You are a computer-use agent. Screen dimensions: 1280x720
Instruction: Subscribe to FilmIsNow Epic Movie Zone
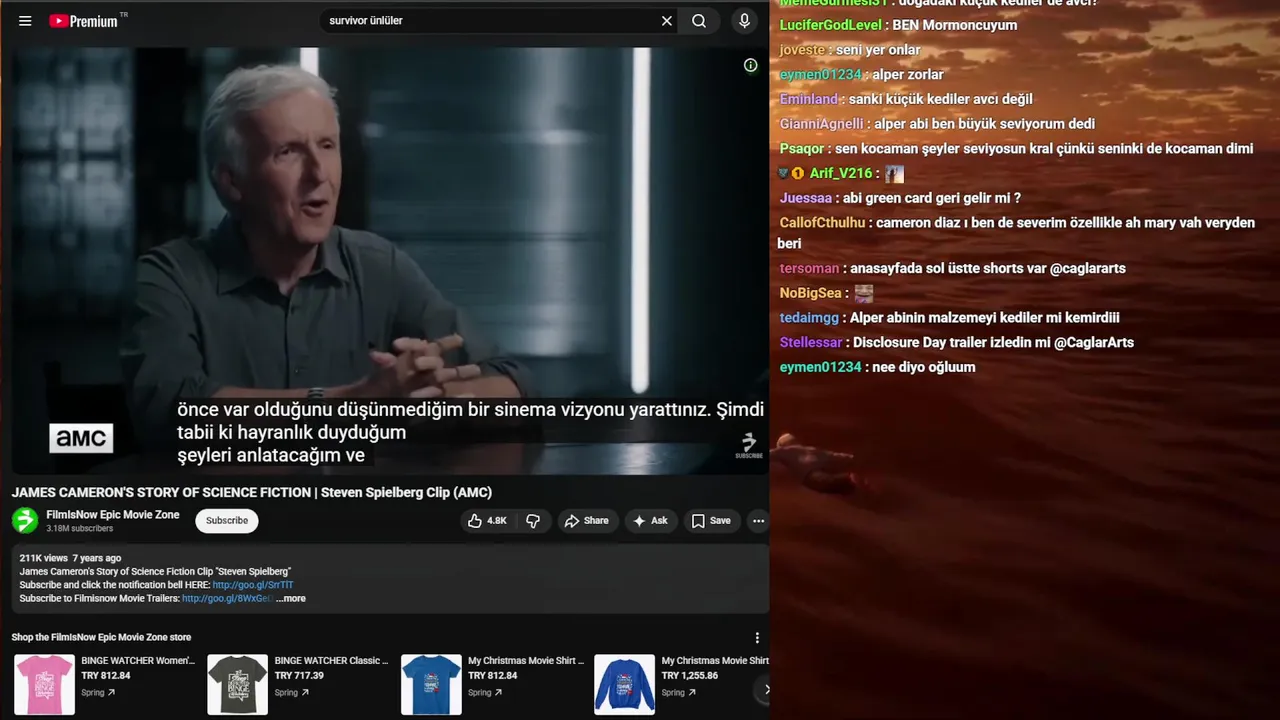[227, 521]
